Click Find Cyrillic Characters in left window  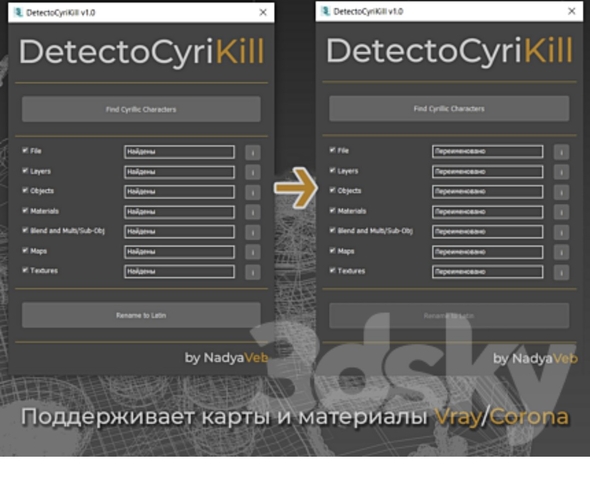pos(141,109)
